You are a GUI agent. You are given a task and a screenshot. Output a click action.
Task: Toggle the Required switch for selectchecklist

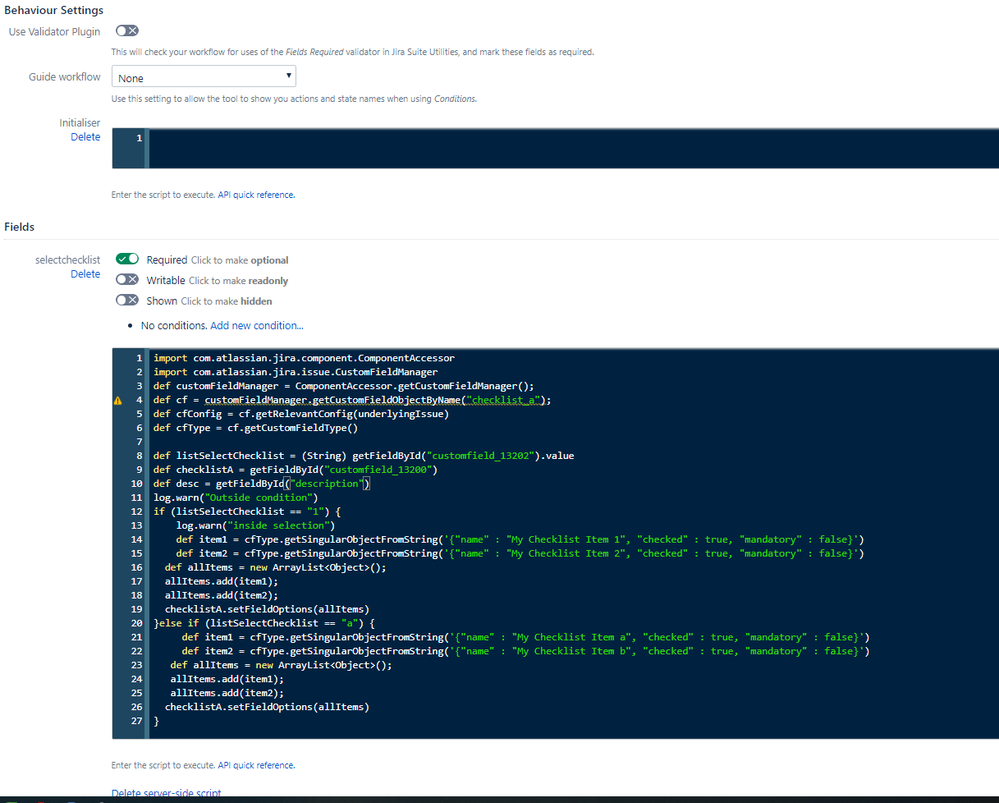point(127,259)
